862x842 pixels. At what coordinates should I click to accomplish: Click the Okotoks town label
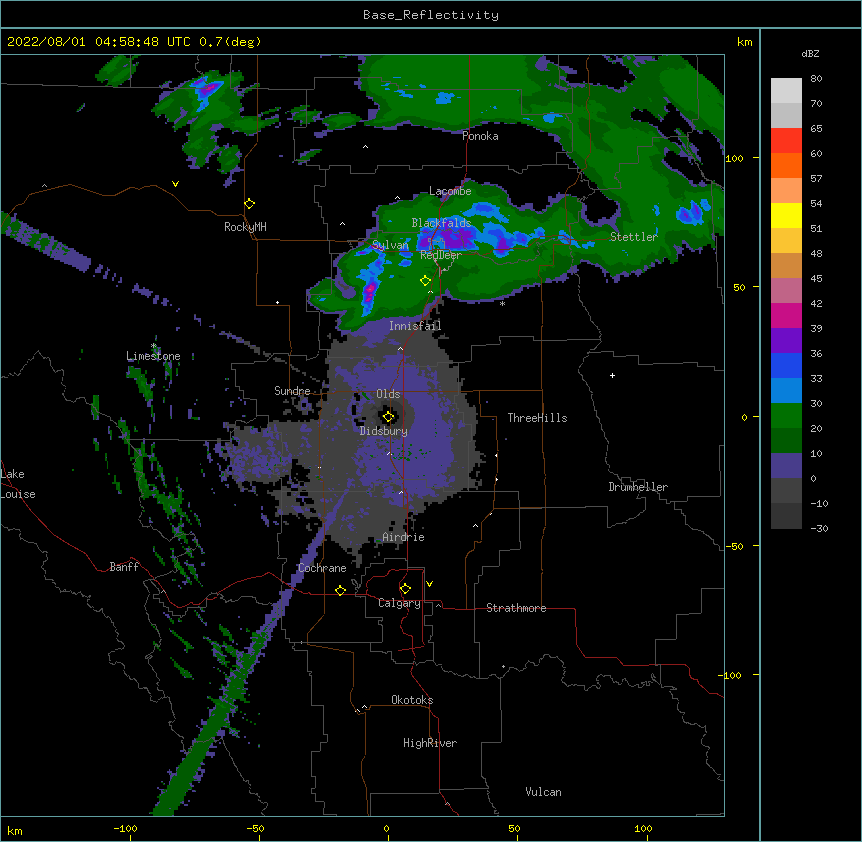(x=412, y=700)
